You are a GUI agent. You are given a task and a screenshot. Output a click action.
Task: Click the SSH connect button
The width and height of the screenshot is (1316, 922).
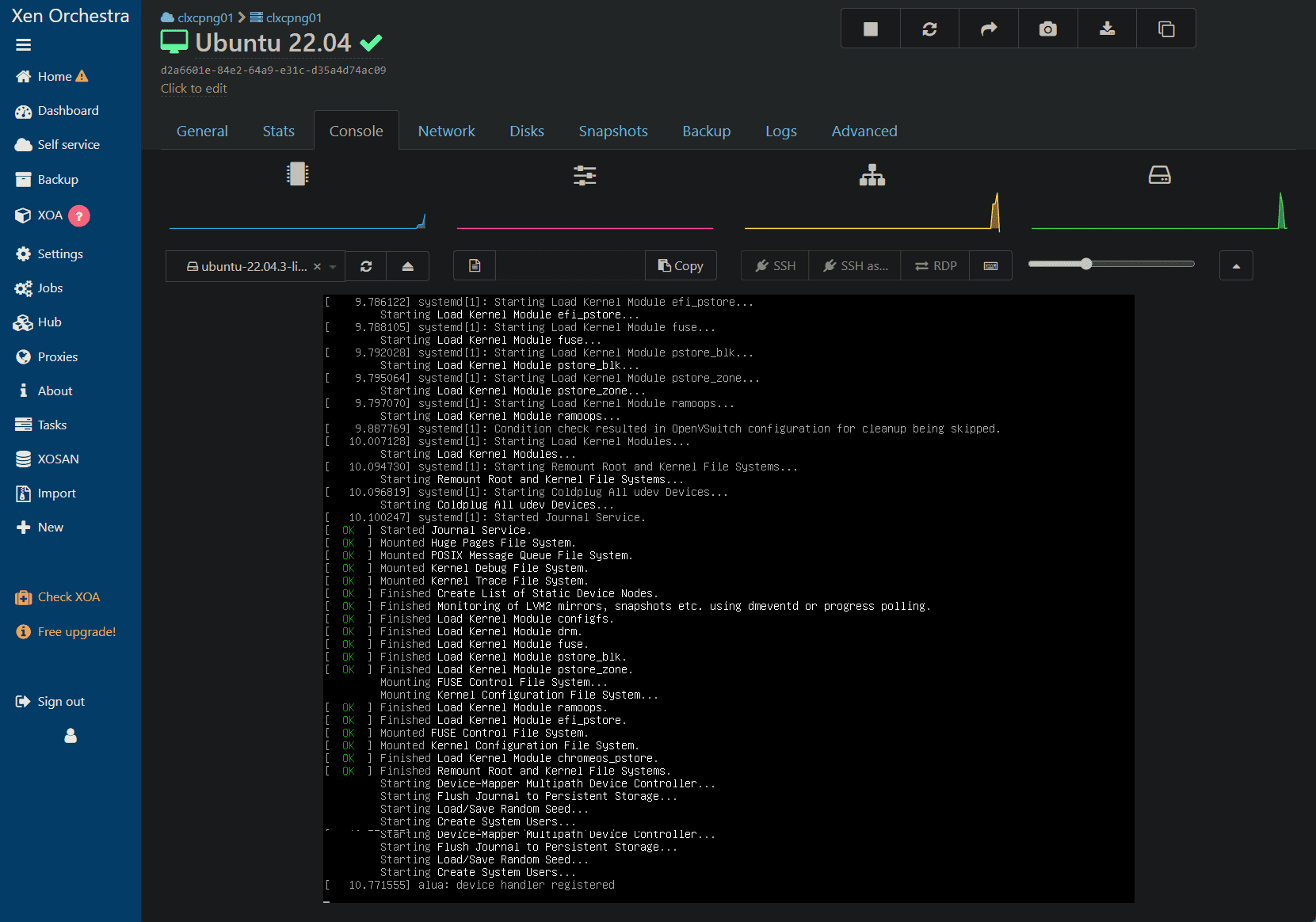click(775, 266)
